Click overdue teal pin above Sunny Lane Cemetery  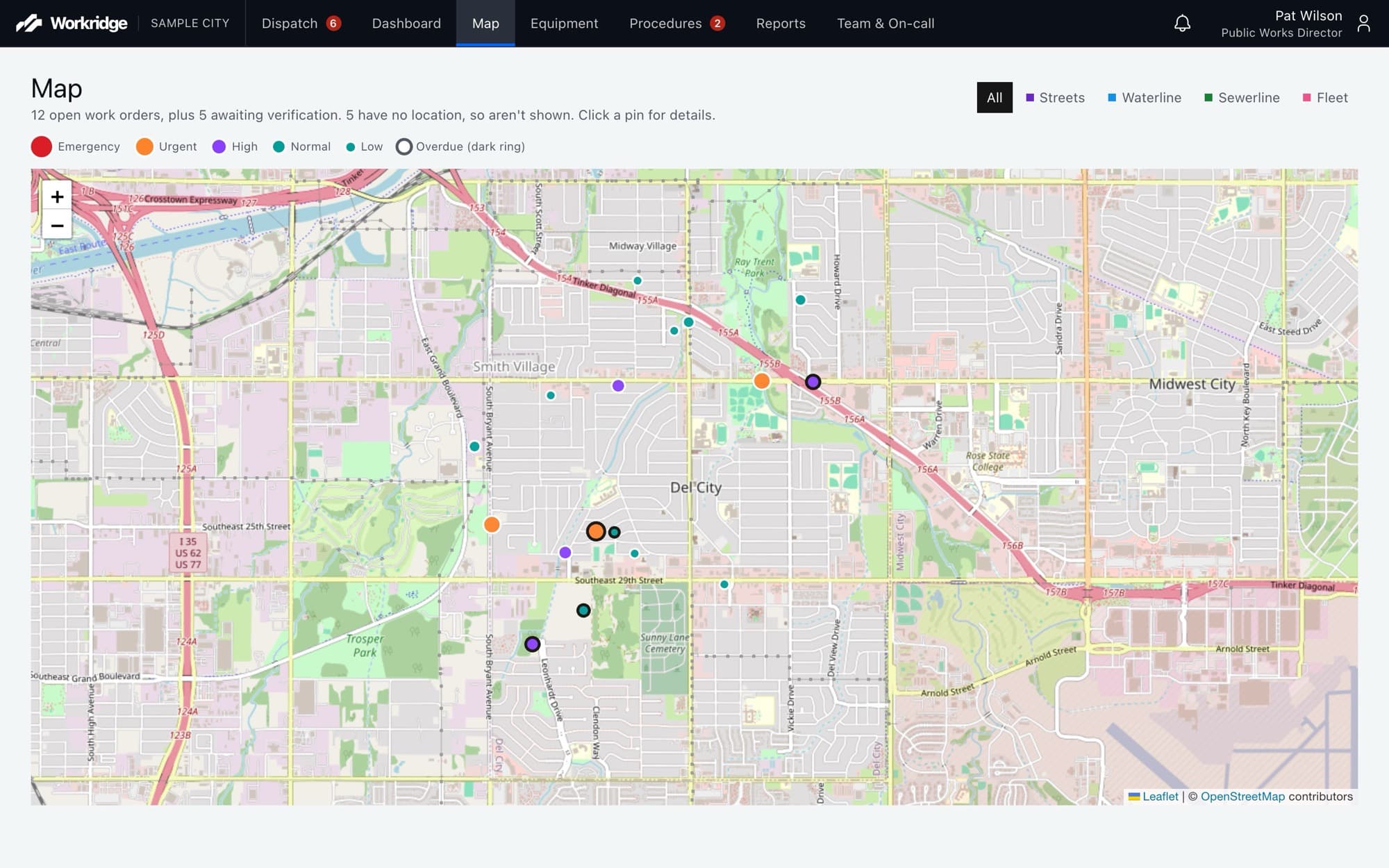pos(583,610)
